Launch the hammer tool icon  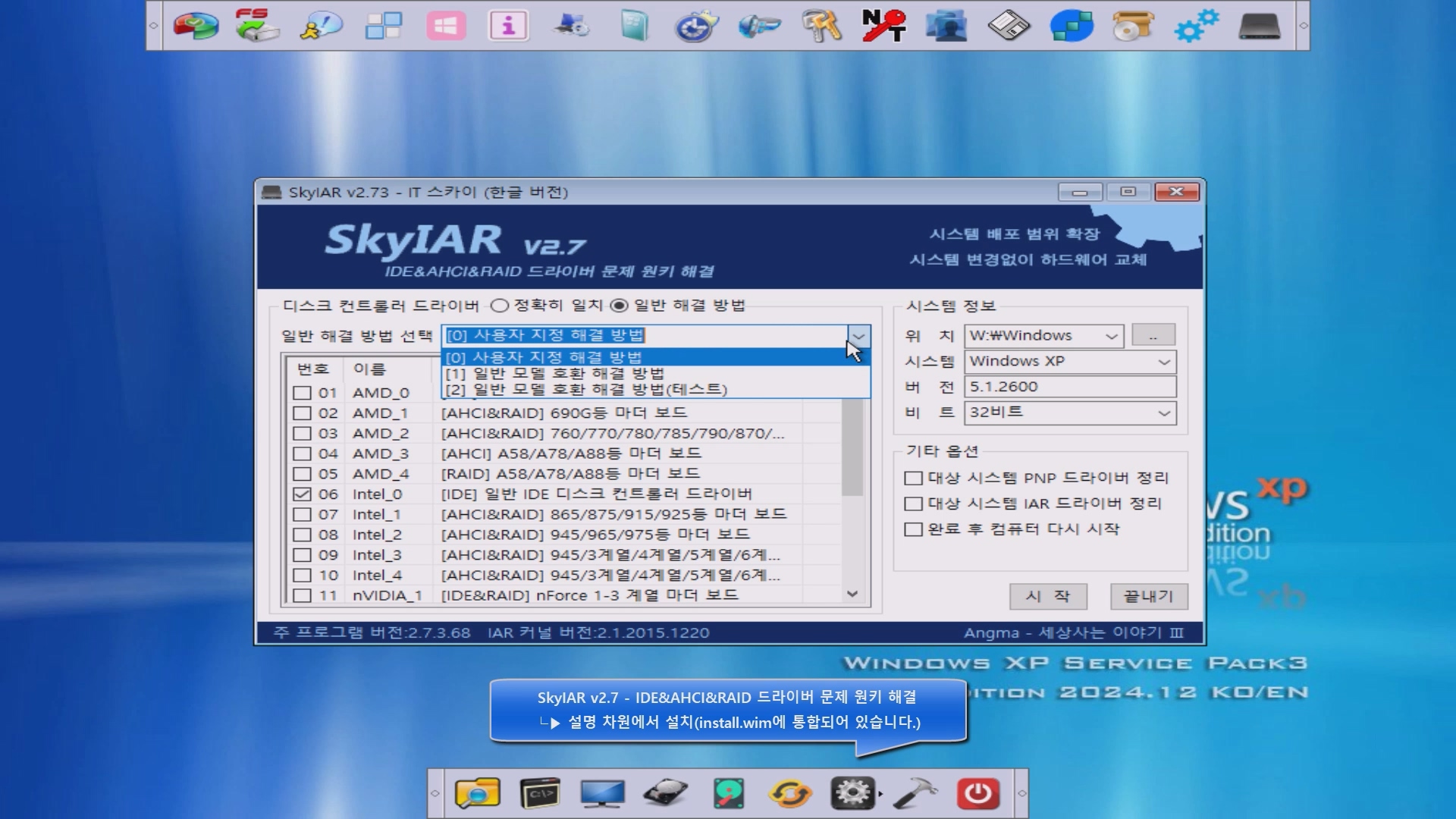click(915, 793)
